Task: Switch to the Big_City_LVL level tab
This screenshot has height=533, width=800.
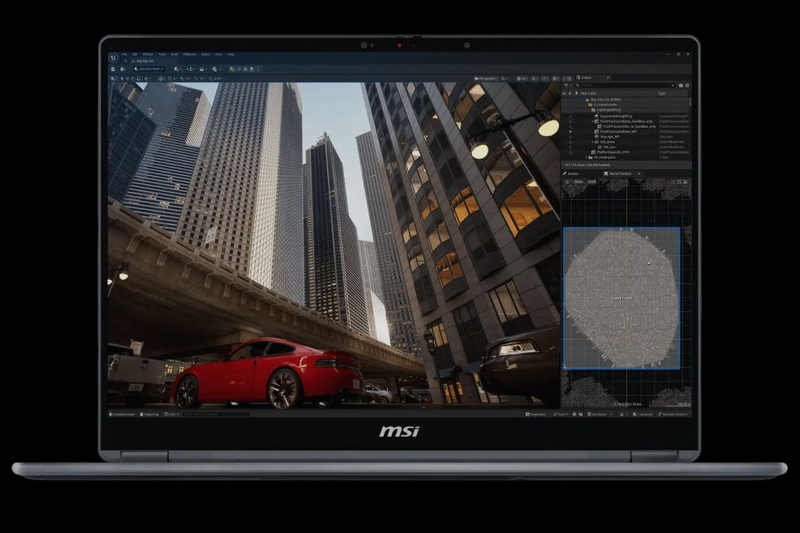Action: (145, 61)
